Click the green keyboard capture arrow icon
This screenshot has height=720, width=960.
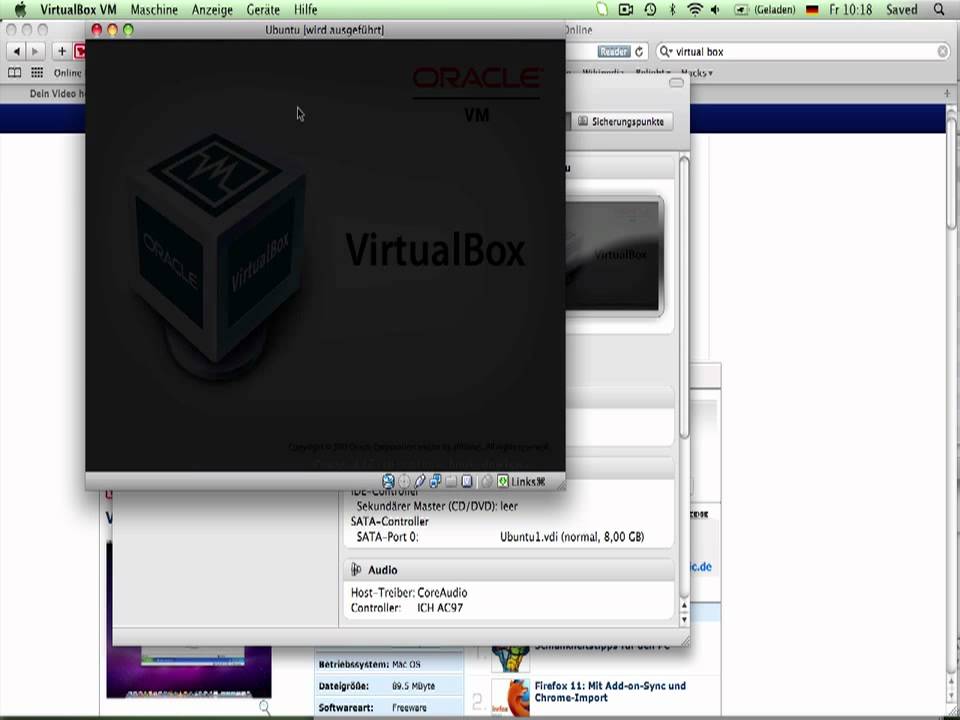[503, 482]
